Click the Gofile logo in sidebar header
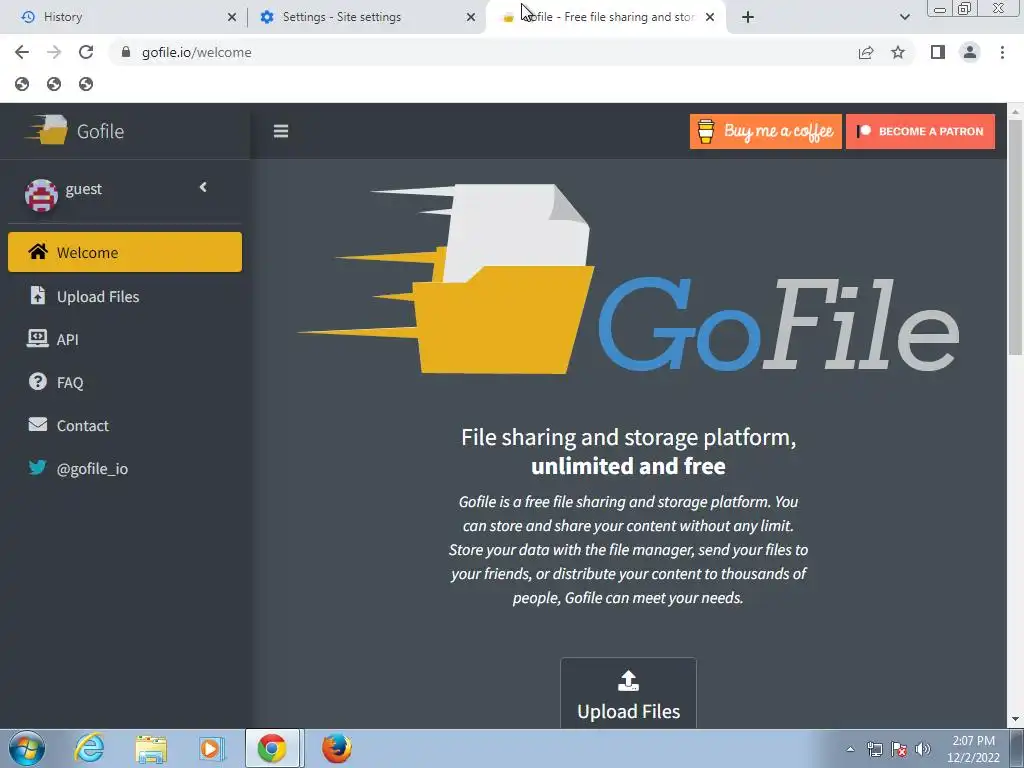This screenshot has height=768, width=1024. pos(75,131)
